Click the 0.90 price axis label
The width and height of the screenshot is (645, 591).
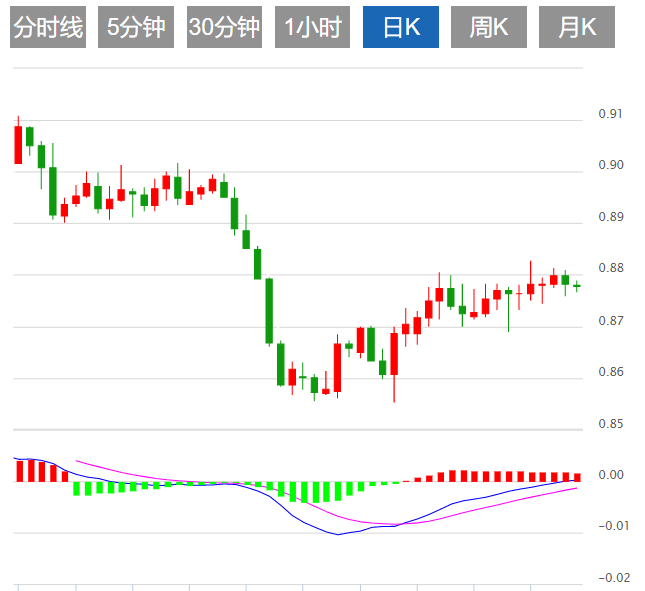(610, 165)
